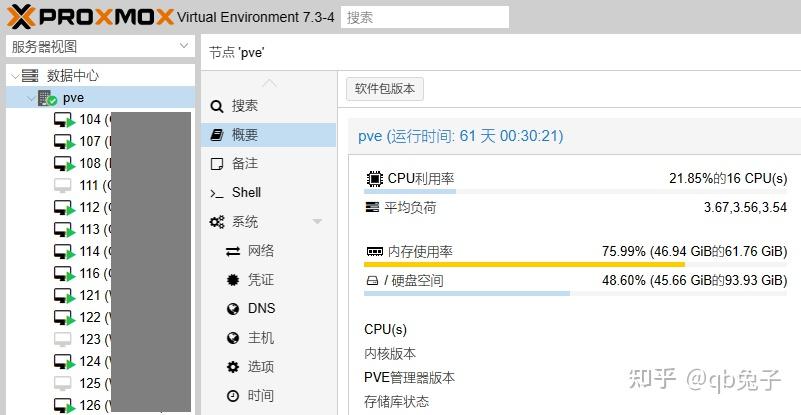
Task: Open the Shell console icon
Action: [x=216, y=193]
